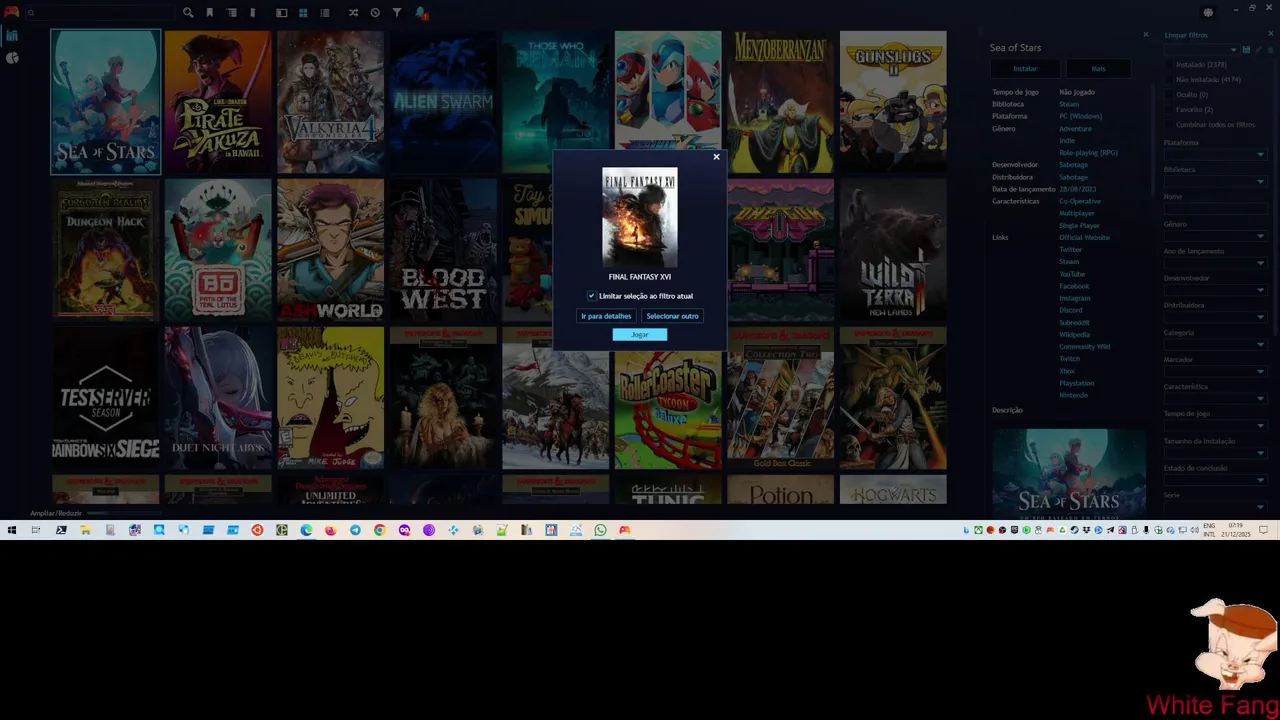Click the Jogar button in dialog
The height and width of the screenshot is (720, 1280).
pos(640,335)
